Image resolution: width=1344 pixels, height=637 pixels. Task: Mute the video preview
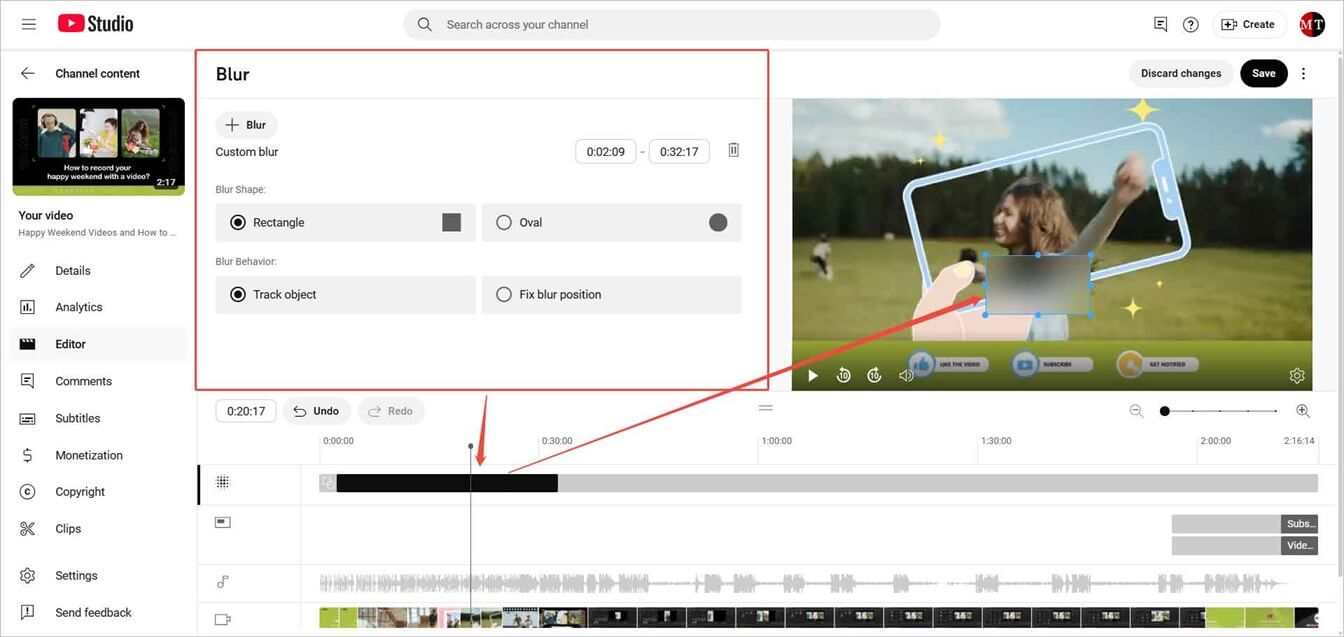pyautogui.click(x=906, y=375)
